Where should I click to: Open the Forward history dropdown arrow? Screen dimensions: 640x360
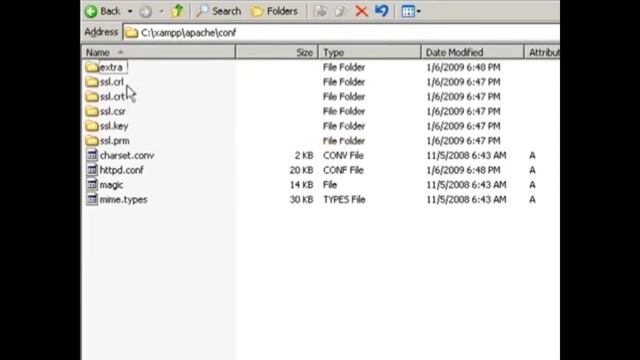pos(162,11)
